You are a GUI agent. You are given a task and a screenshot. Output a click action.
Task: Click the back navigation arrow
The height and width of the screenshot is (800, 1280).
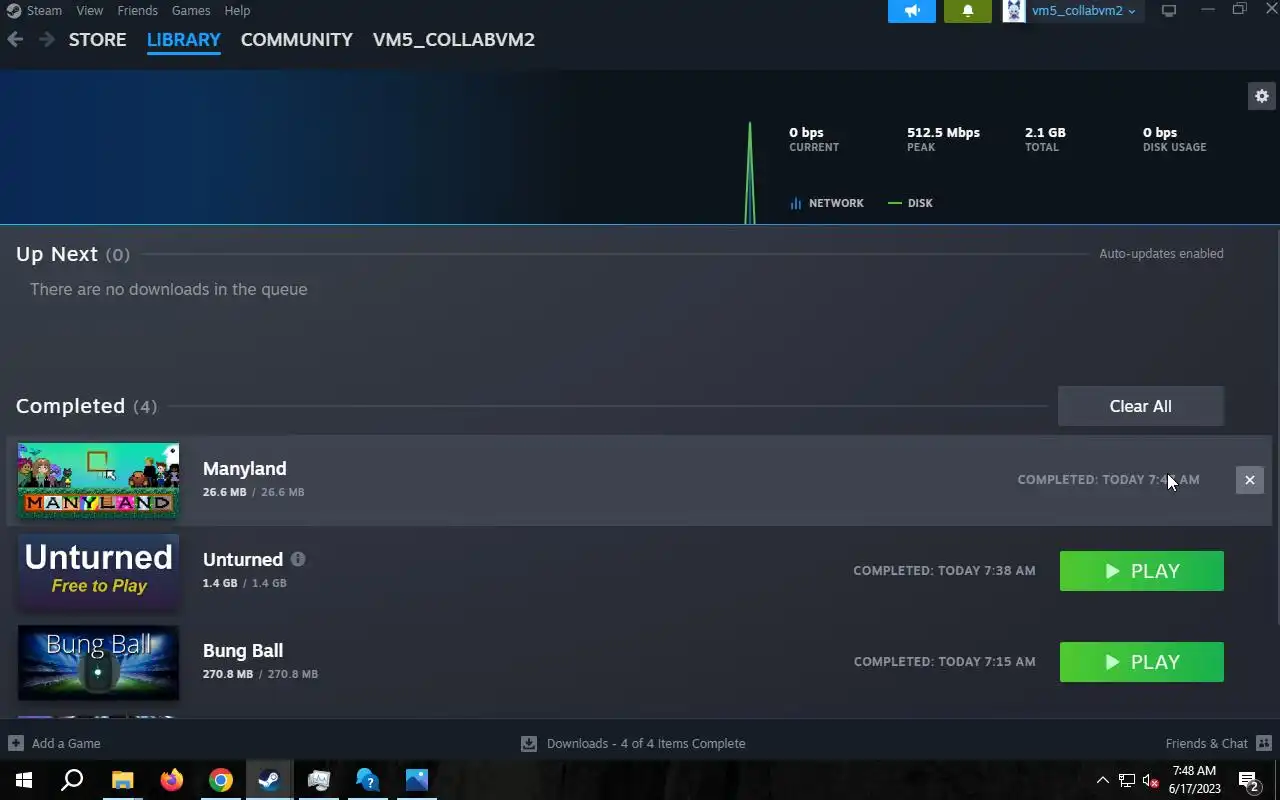[x=15, y=39]
